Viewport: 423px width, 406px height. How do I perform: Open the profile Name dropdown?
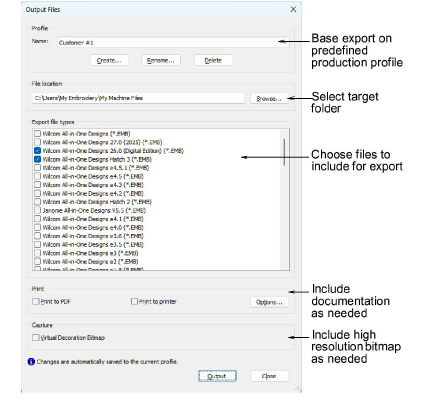(173, 42)
